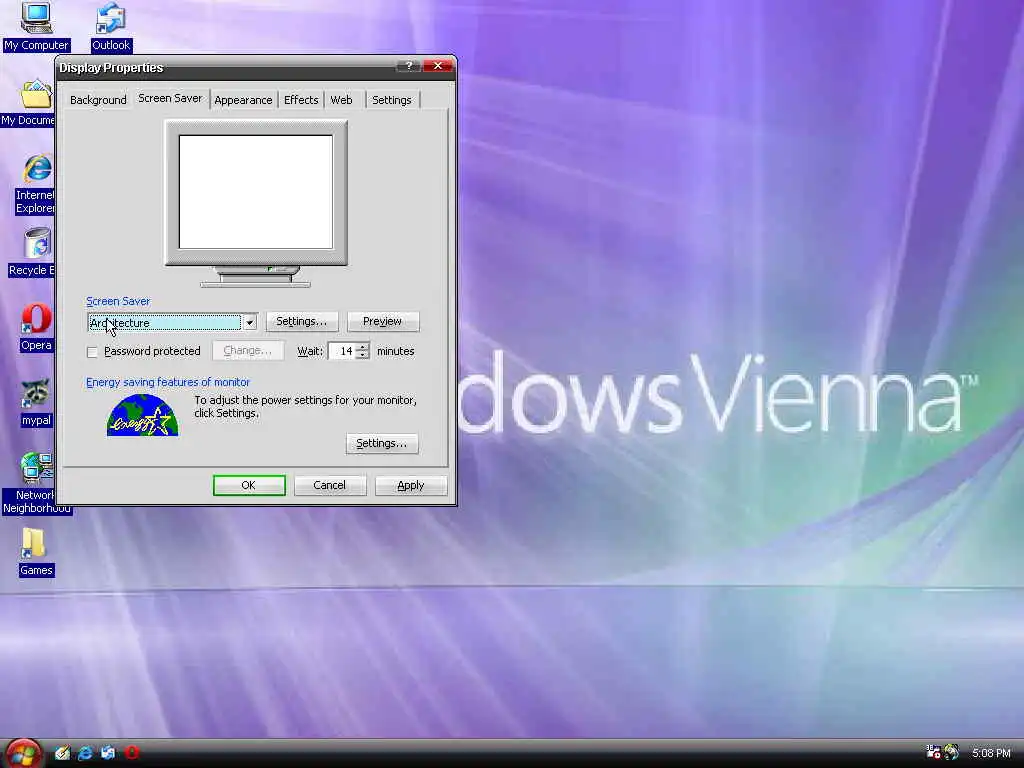Click the first system tray icon
1024x768 pixels.
(x=933, y=752)
